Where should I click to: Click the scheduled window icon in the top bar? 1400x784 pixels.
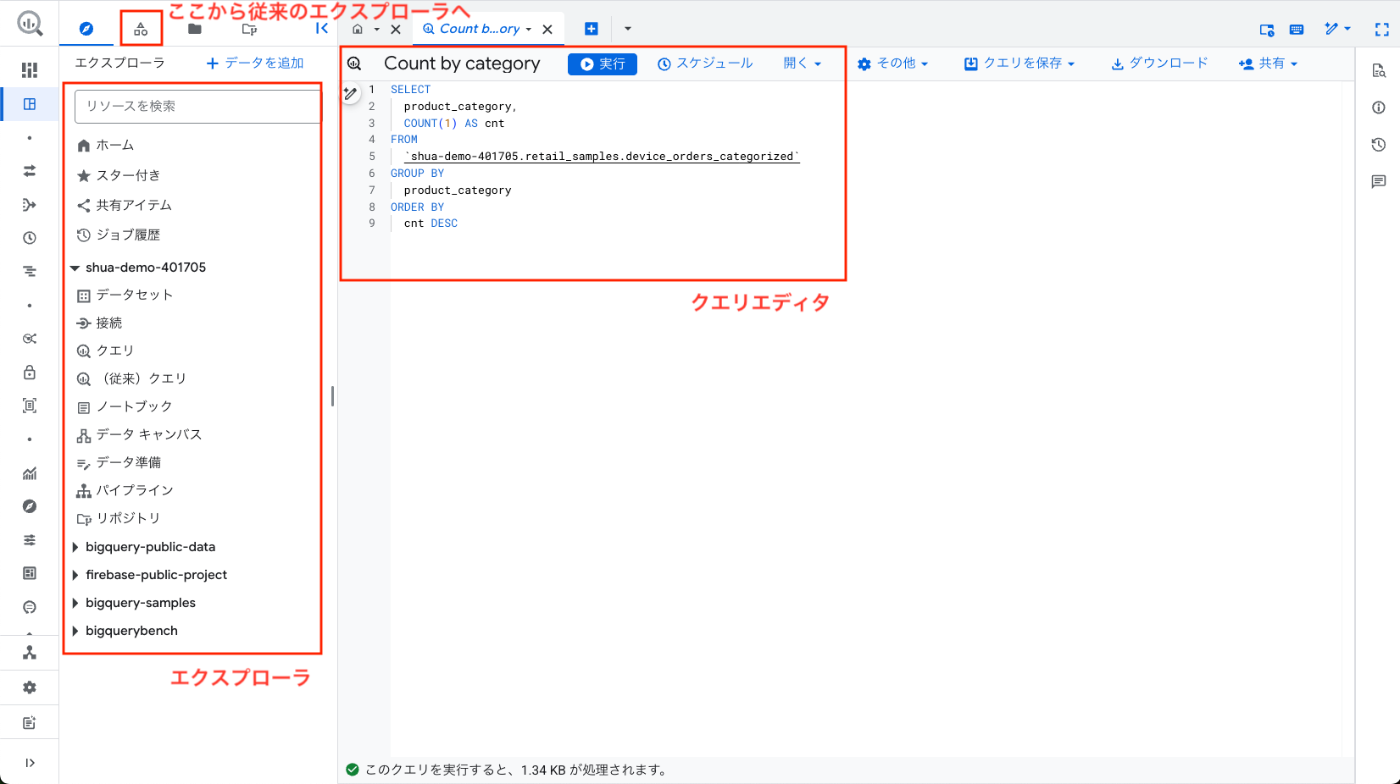(1267, 30)
